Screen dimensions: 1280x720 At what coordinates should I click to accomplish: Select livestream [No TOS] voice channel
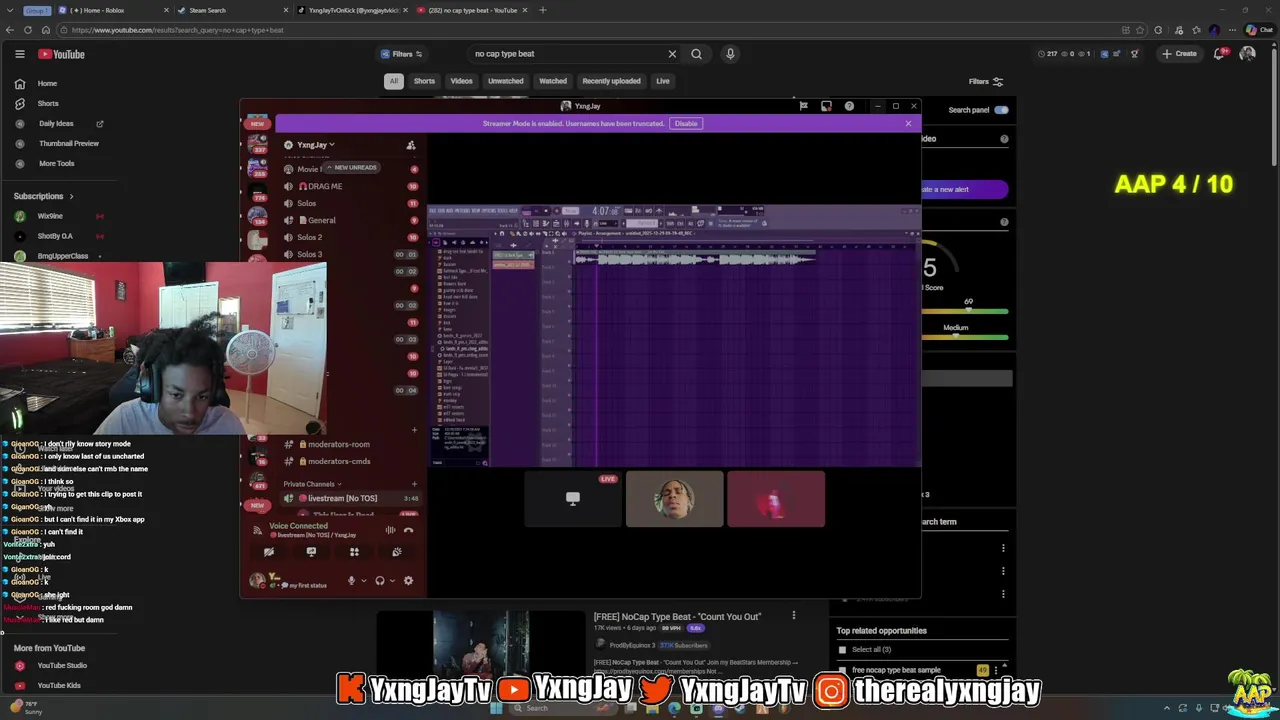[x=350, y=498]
